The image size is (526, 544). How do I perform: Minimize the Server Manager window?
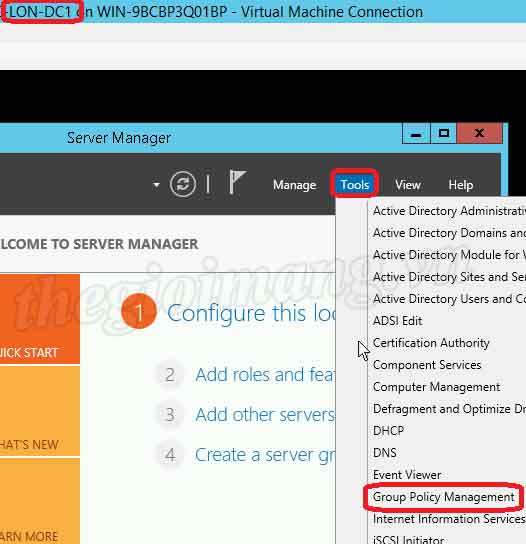(416, 133)
